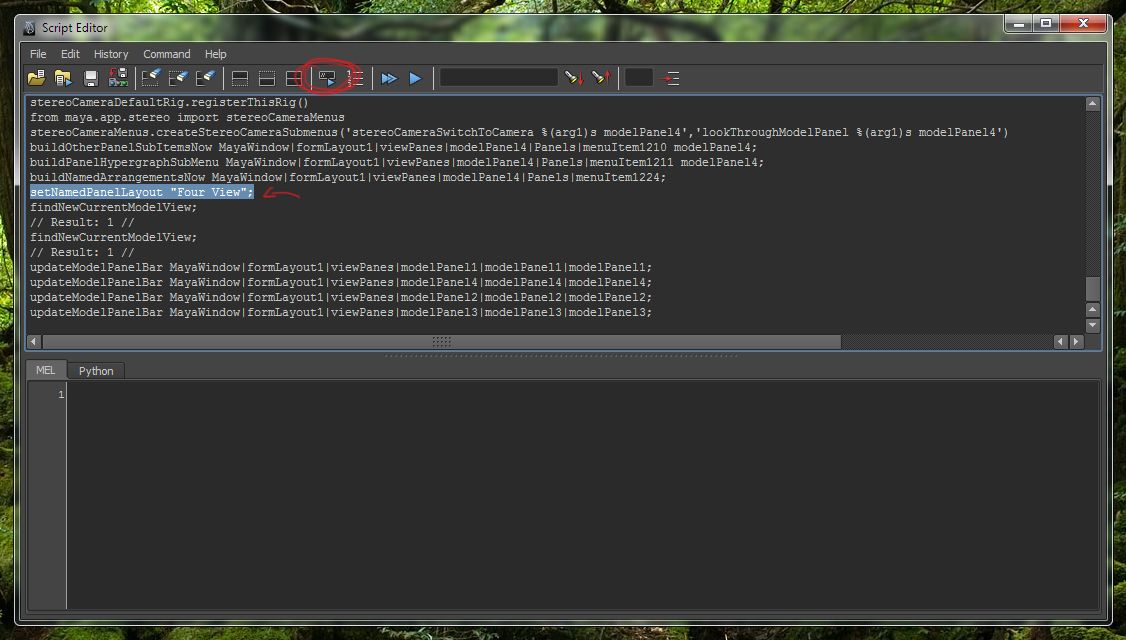Viewport: 1126px width, 640px height.
Task: Click the updateModelPanelBar modelPanel1 line
Action: [x=340, y=267]
